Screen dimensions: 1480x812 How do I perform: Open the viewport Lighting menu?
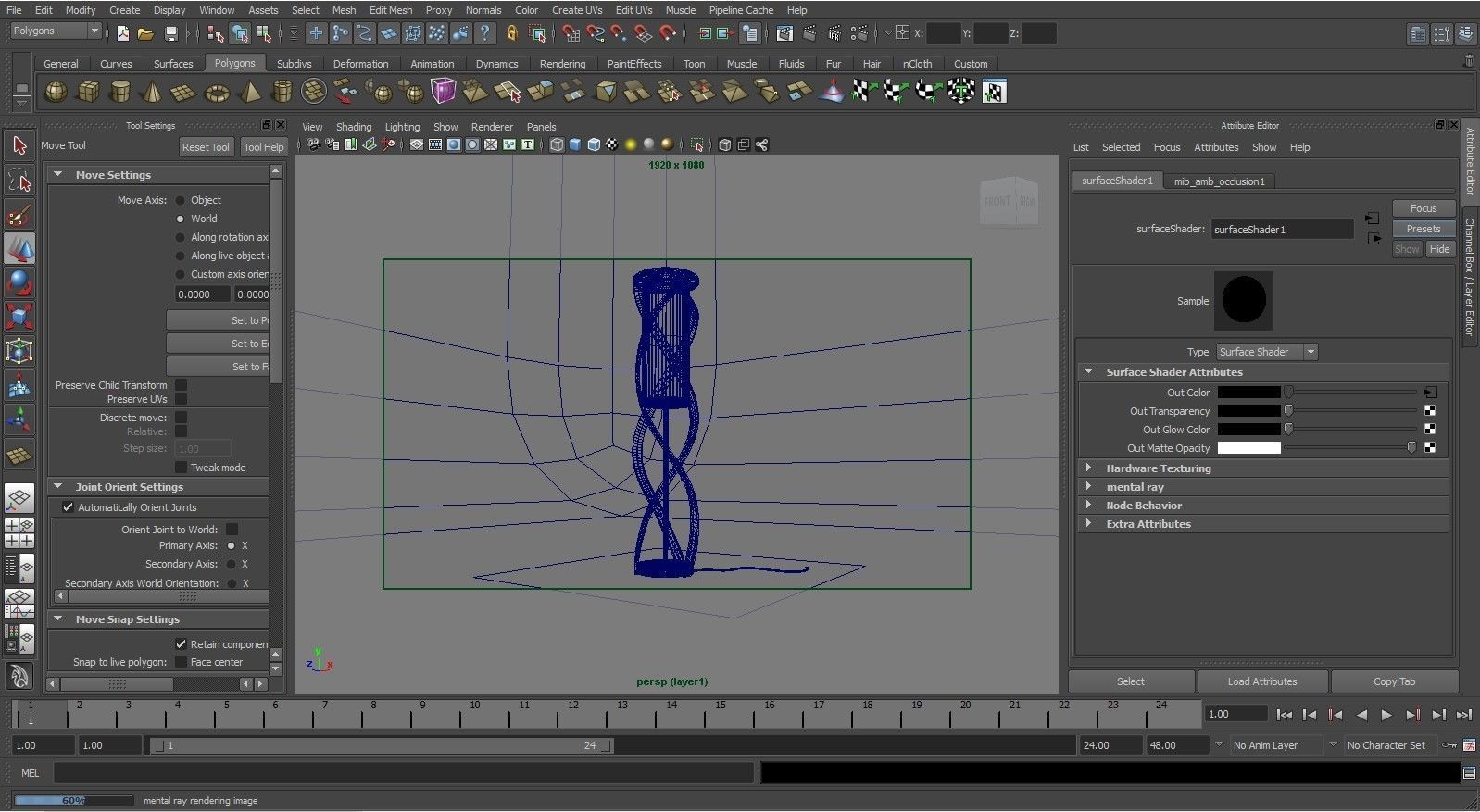[x=402, y=127]
